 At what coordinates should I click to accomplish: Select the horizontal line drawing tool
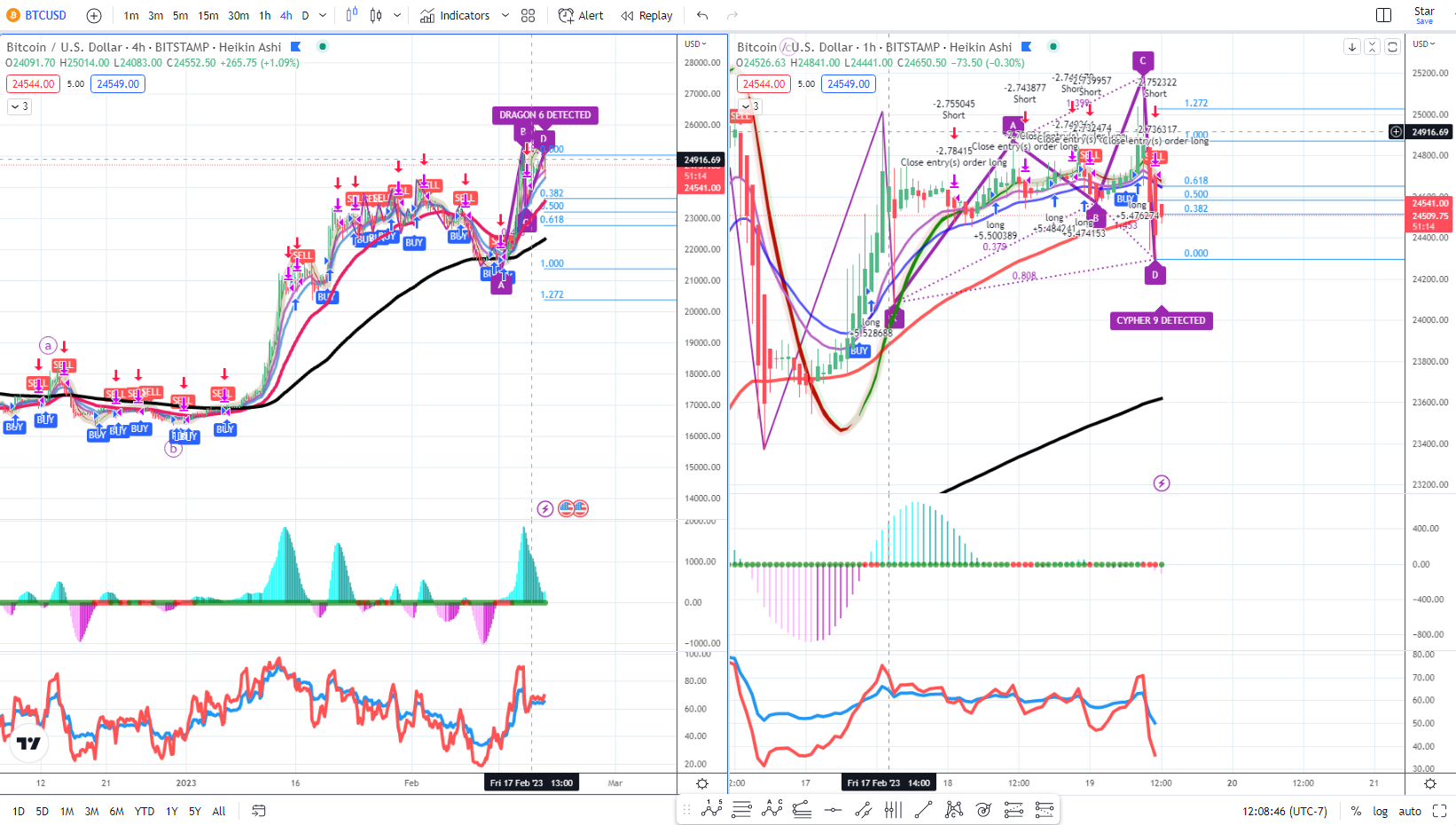833,809
